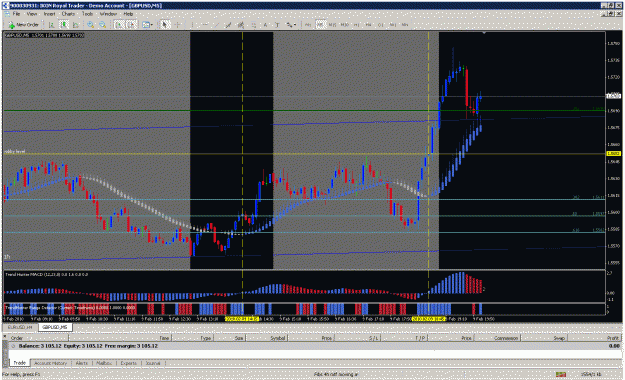Viewport: 625px width, 380px height.
Task: Open the Experts tab
Action: pos(128,363)
